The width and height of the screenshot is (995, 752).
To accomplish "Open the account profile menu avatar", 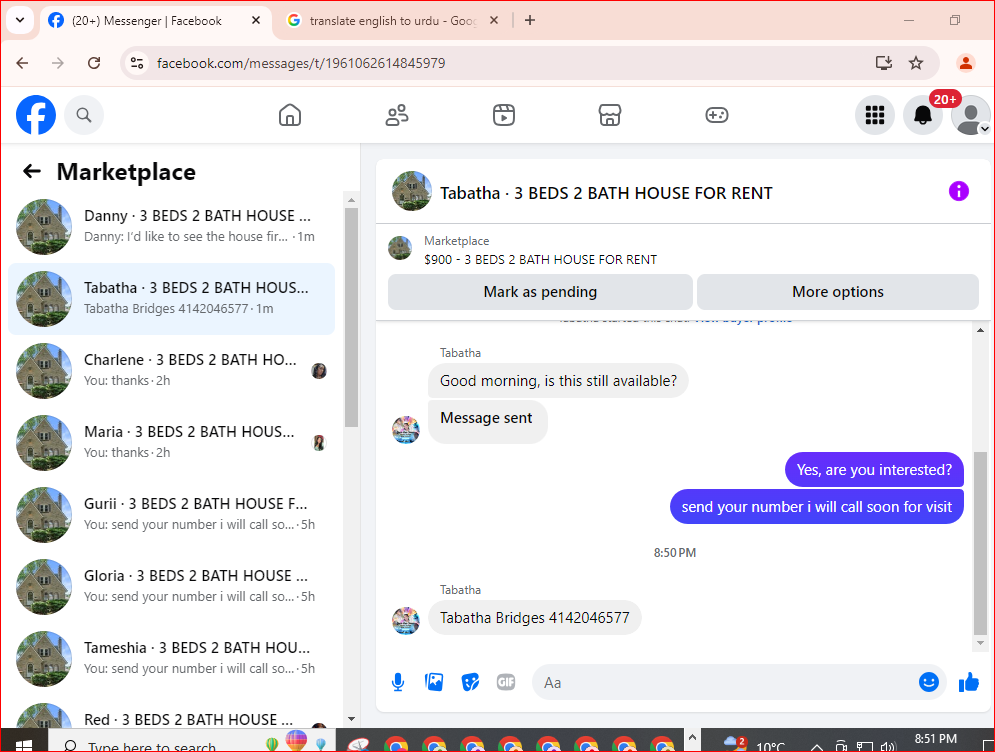I will click(970, 115).
